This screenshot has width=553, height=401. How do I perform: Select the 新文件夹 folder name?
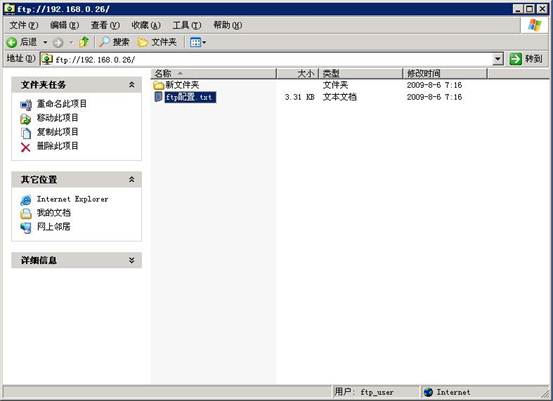click(x=182, y=85)
